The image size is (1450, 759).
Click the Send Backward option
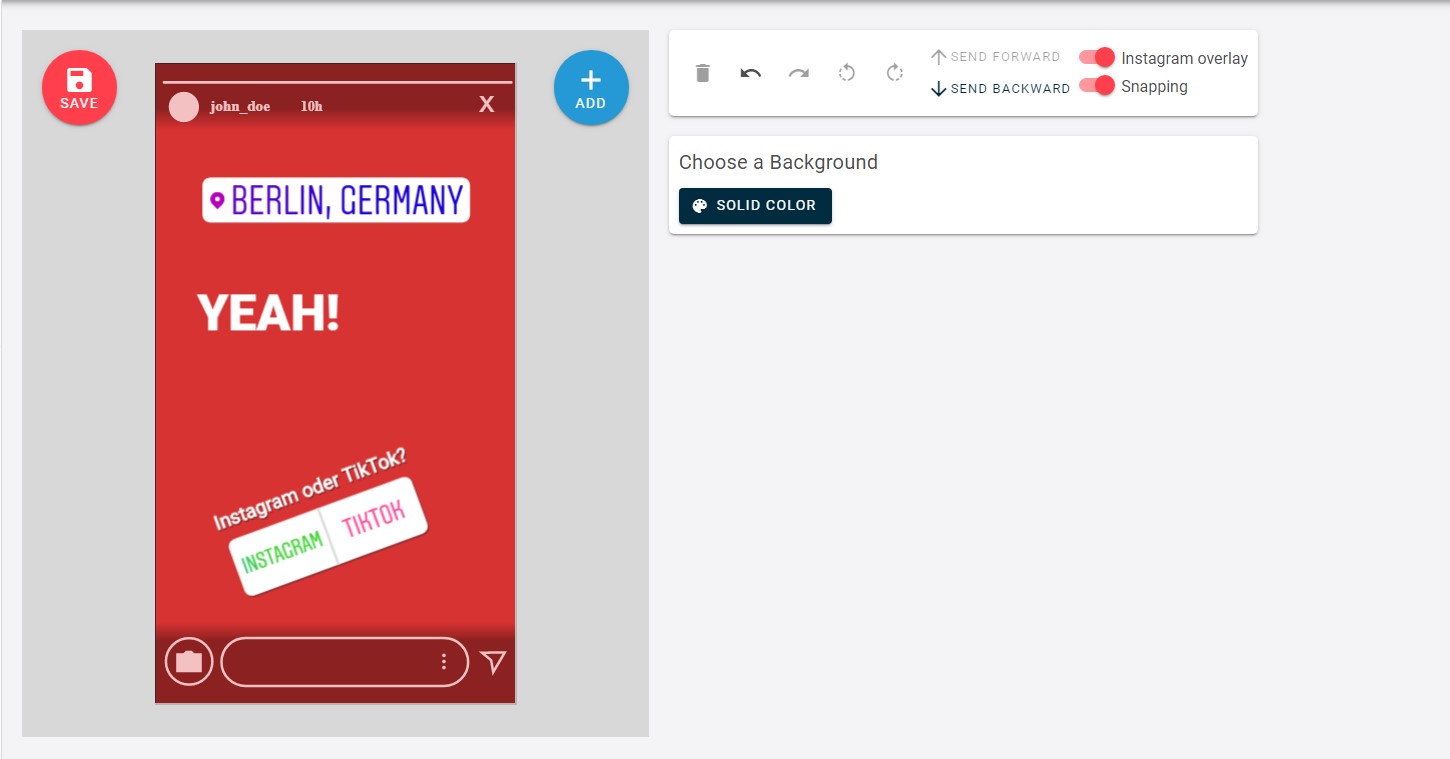click(x=998, y=88)
